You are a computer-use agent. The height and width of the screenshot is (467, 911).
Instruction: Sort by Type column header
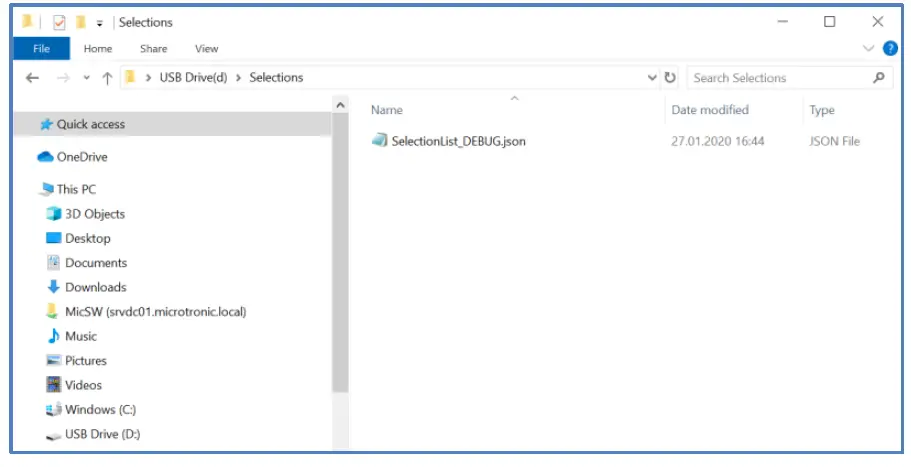click(x=822, y=110)
